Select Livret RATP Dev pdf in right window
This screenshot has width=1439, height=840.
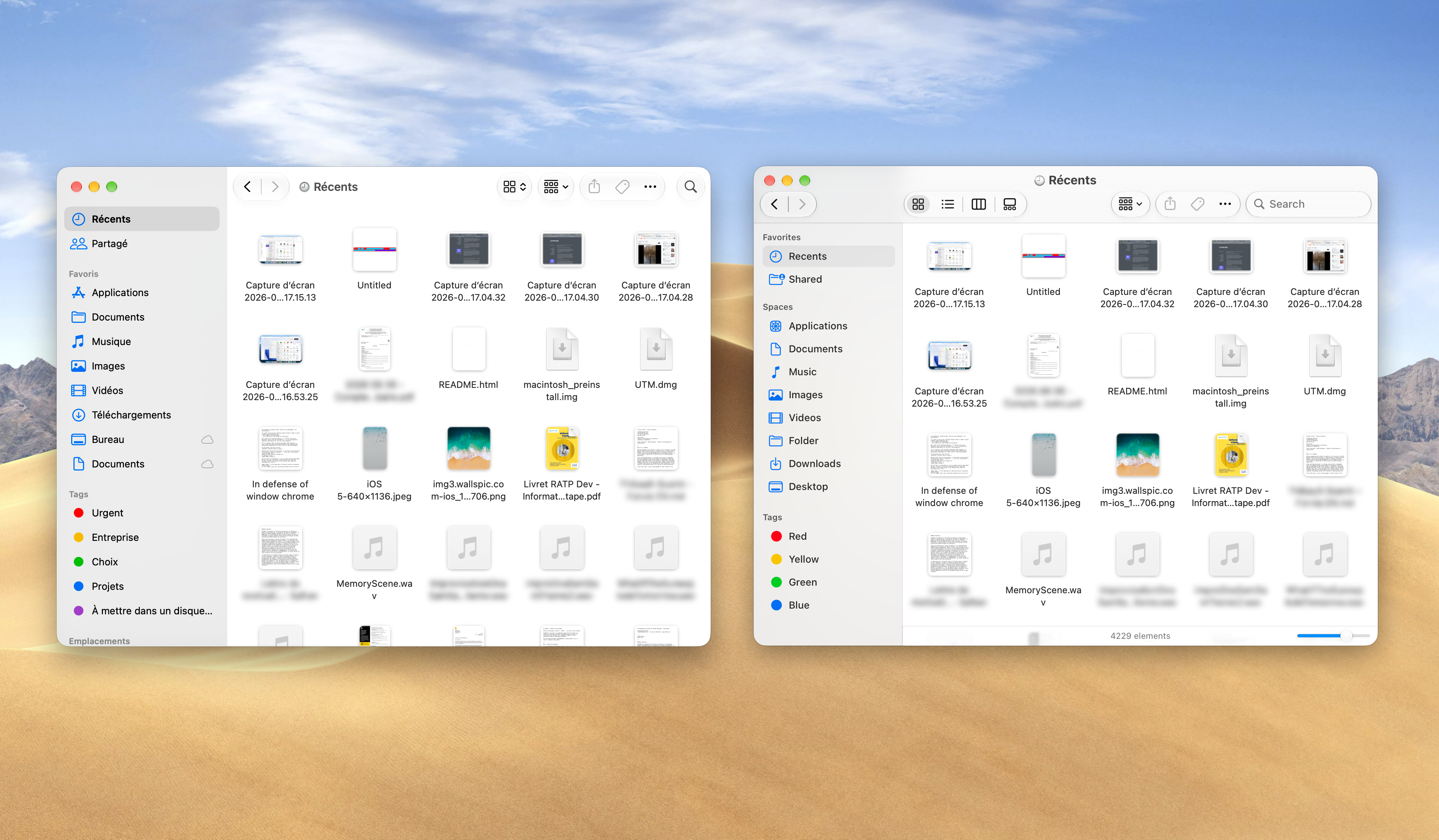coord(1231,470)
